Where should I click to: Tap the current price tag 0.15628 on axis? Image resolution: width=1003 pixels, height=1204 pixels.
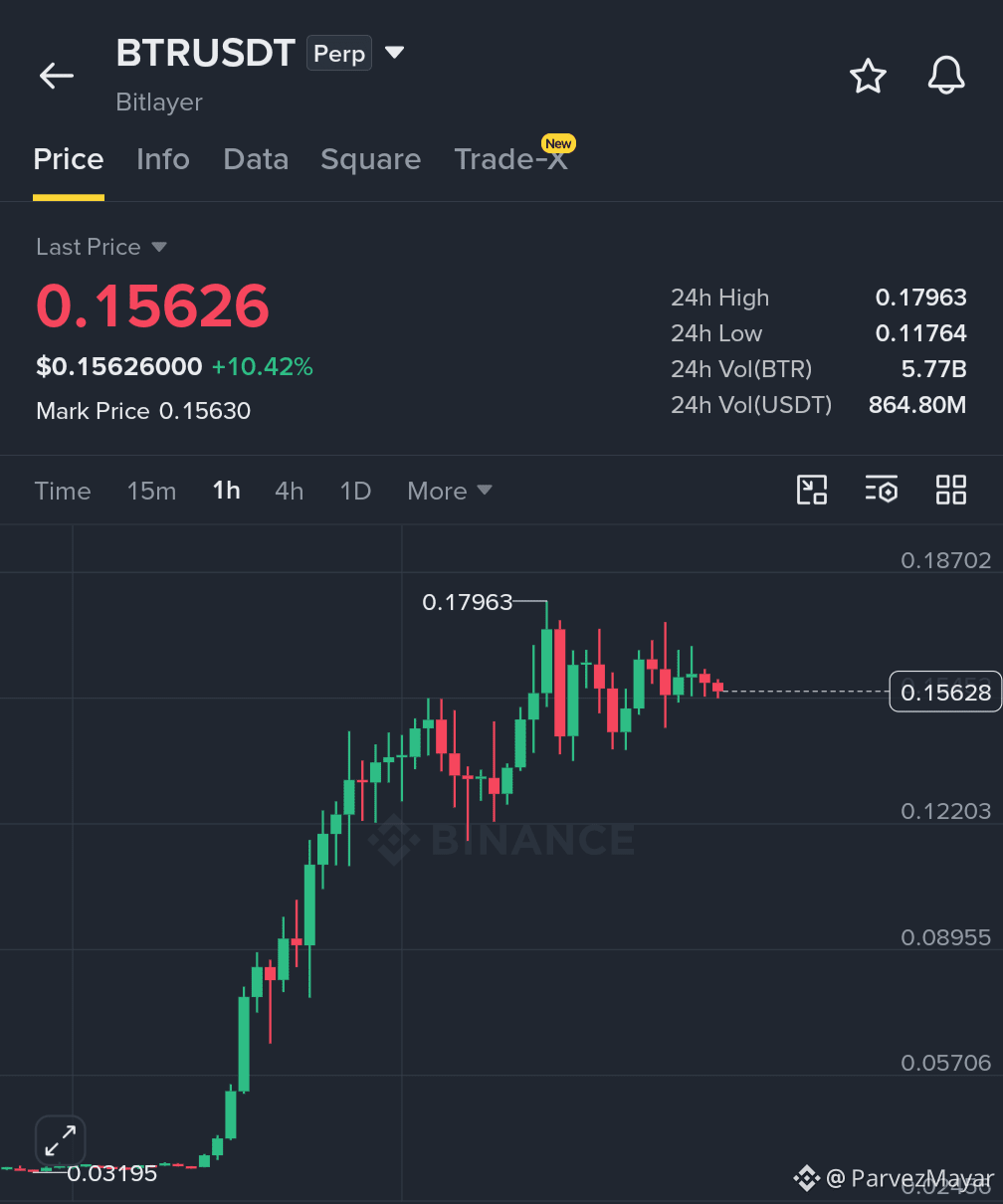945,692
